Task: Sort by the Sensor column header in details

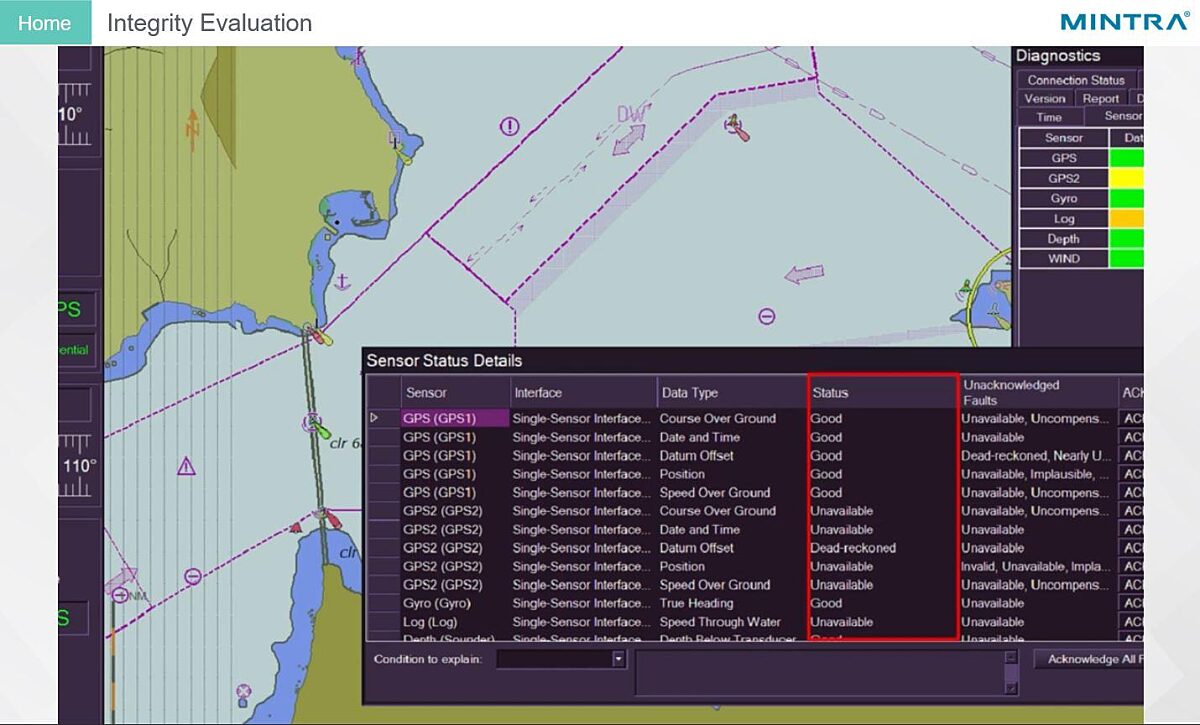Action: (x=455, y=392)
